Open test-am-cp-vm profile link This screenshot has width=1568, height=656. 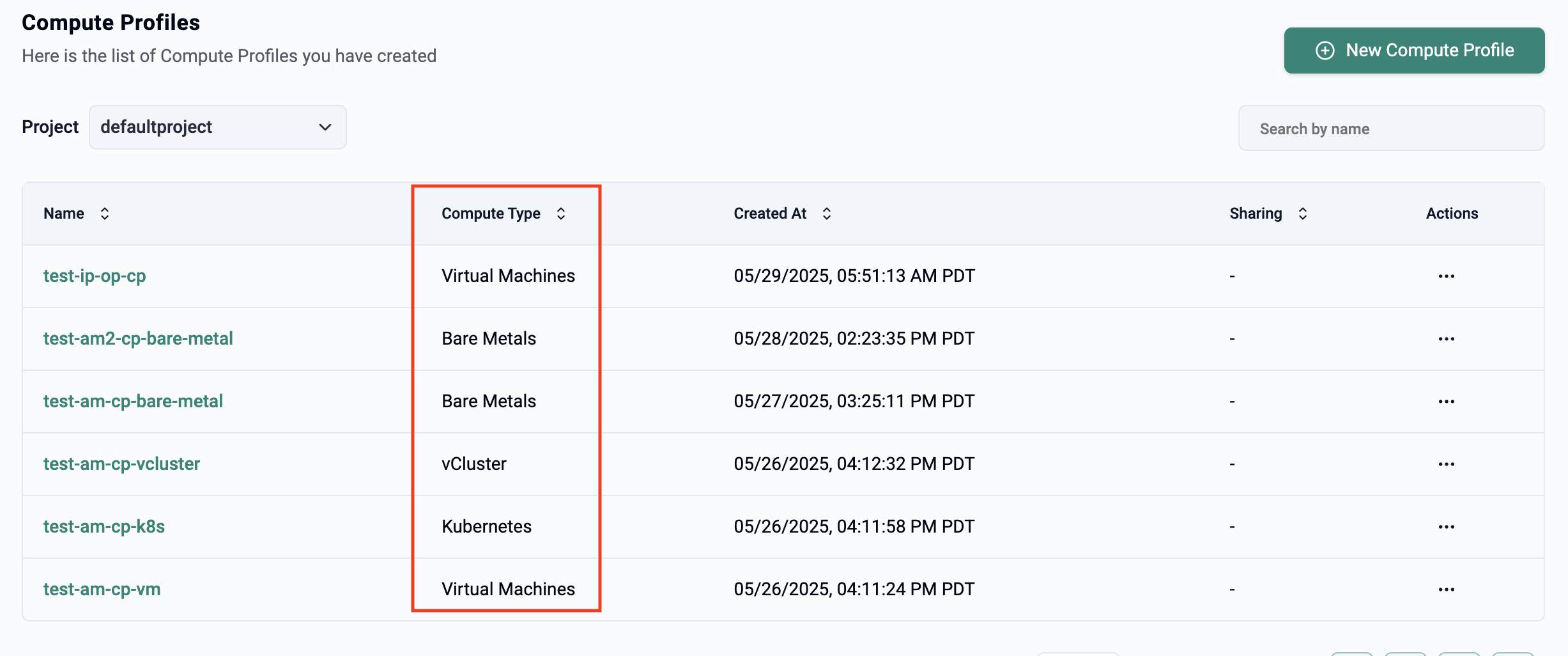[x=102, y=590]
